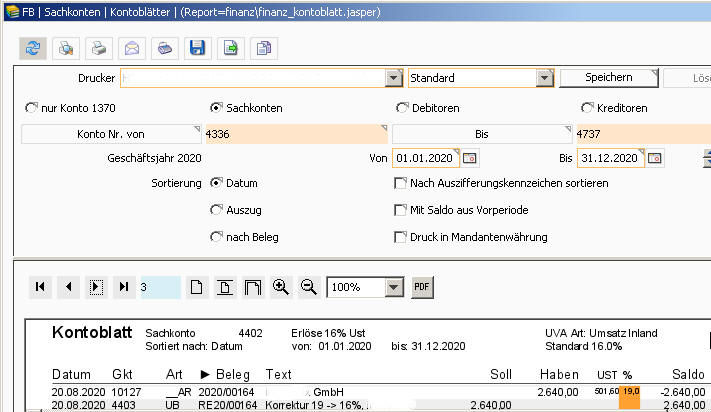
Task: Export the report using the PDF button
Action: click(x=421, y=287)
